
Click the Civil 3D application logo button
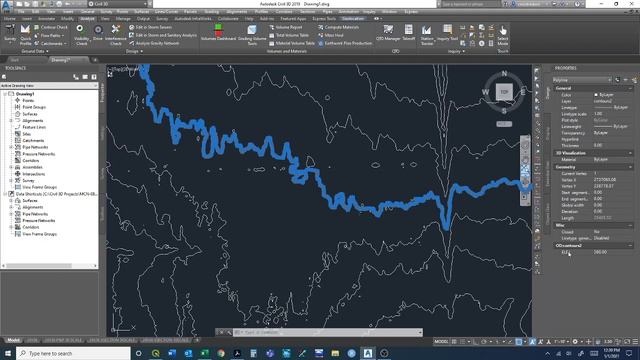[7, 6]
